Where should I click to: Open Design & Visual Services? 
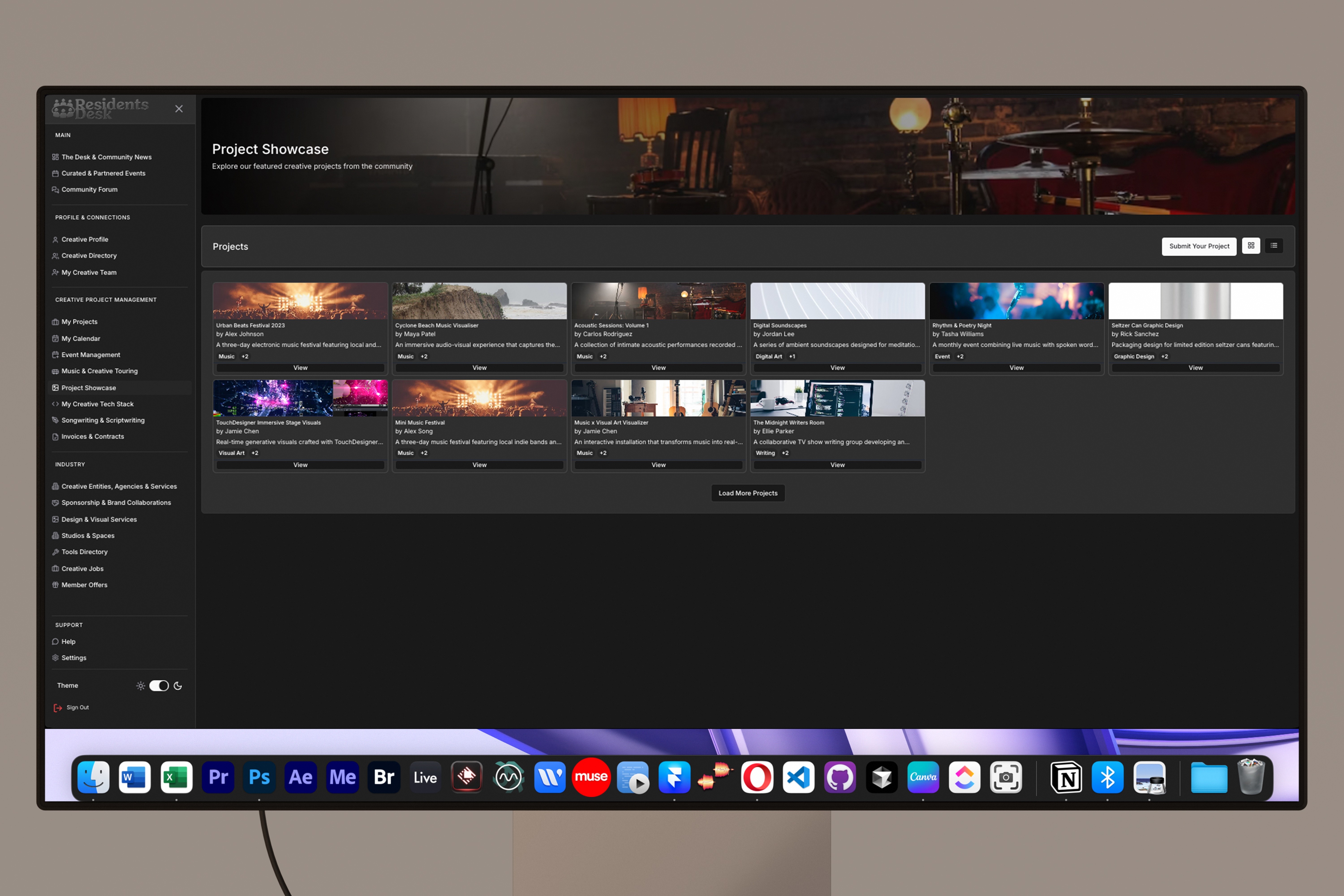coord(99,519)
